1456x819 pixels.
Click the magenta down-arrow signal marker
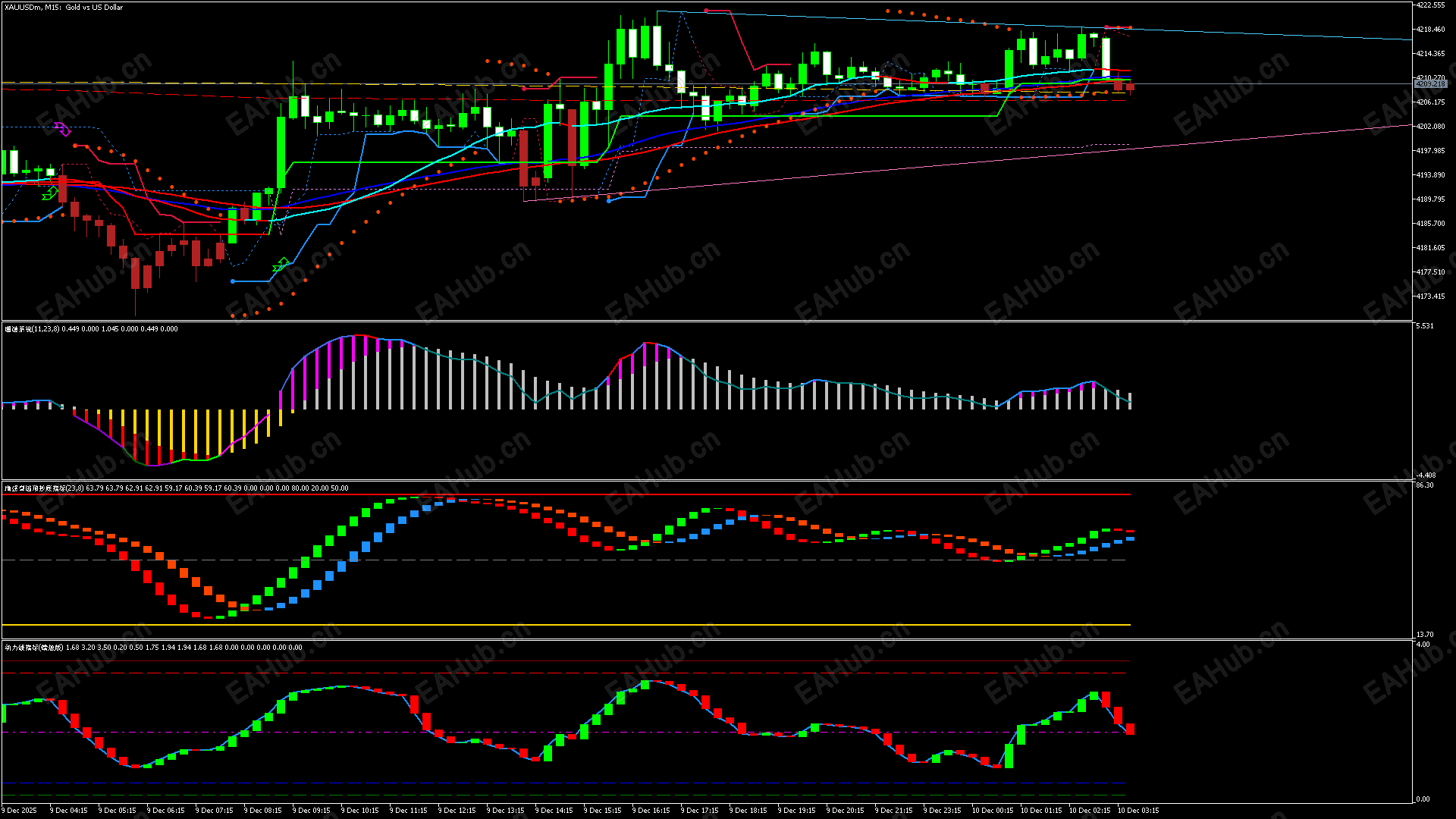click(x=64, y=130)
